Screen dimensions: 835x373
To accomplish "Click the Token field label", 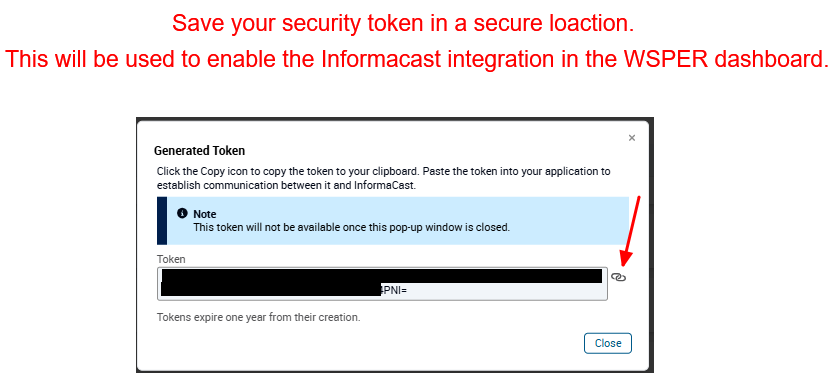I will 171,260.
